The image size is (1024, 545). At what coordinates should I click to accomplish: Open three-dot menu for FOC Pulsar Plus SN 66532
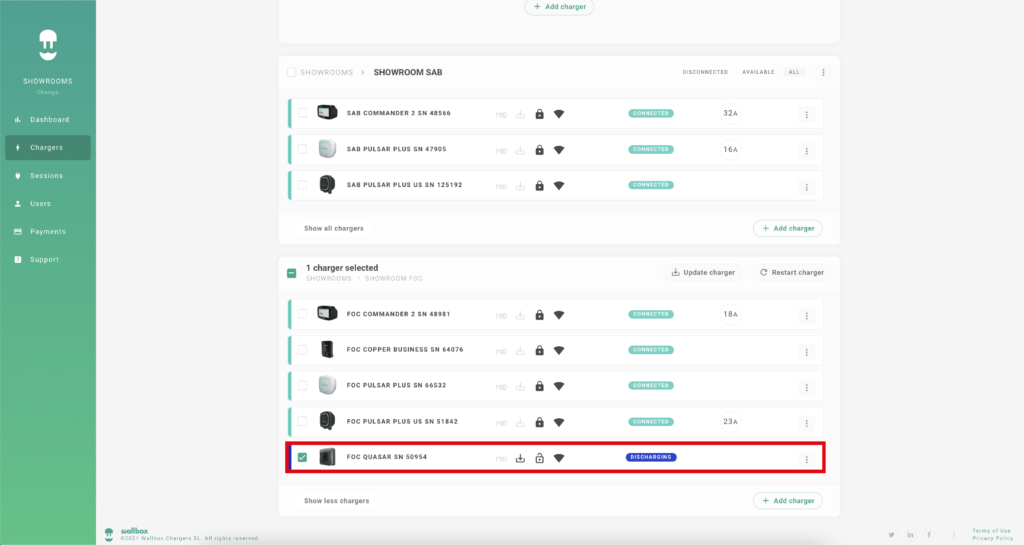[x=807, y=387]
